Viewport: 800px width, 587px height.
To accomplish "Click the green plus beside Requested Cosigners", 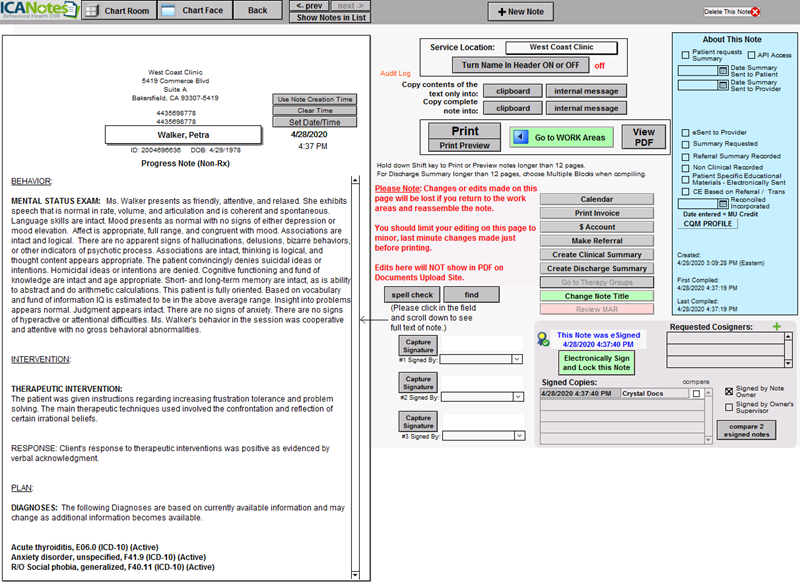I will pyautogui.click(x=776, y=326).
